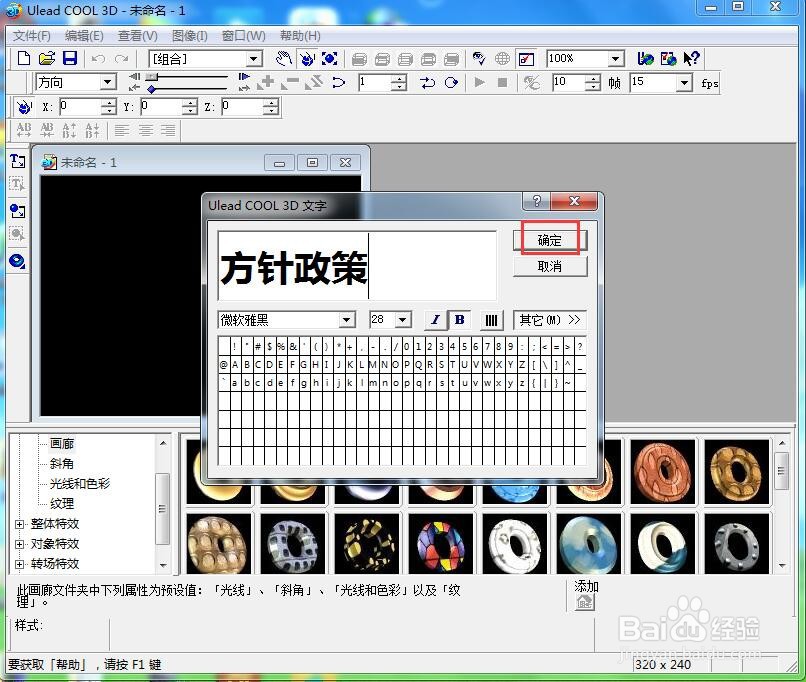
Task: Expand the 转场特效 tree node
Action: [x=20, y=564]
